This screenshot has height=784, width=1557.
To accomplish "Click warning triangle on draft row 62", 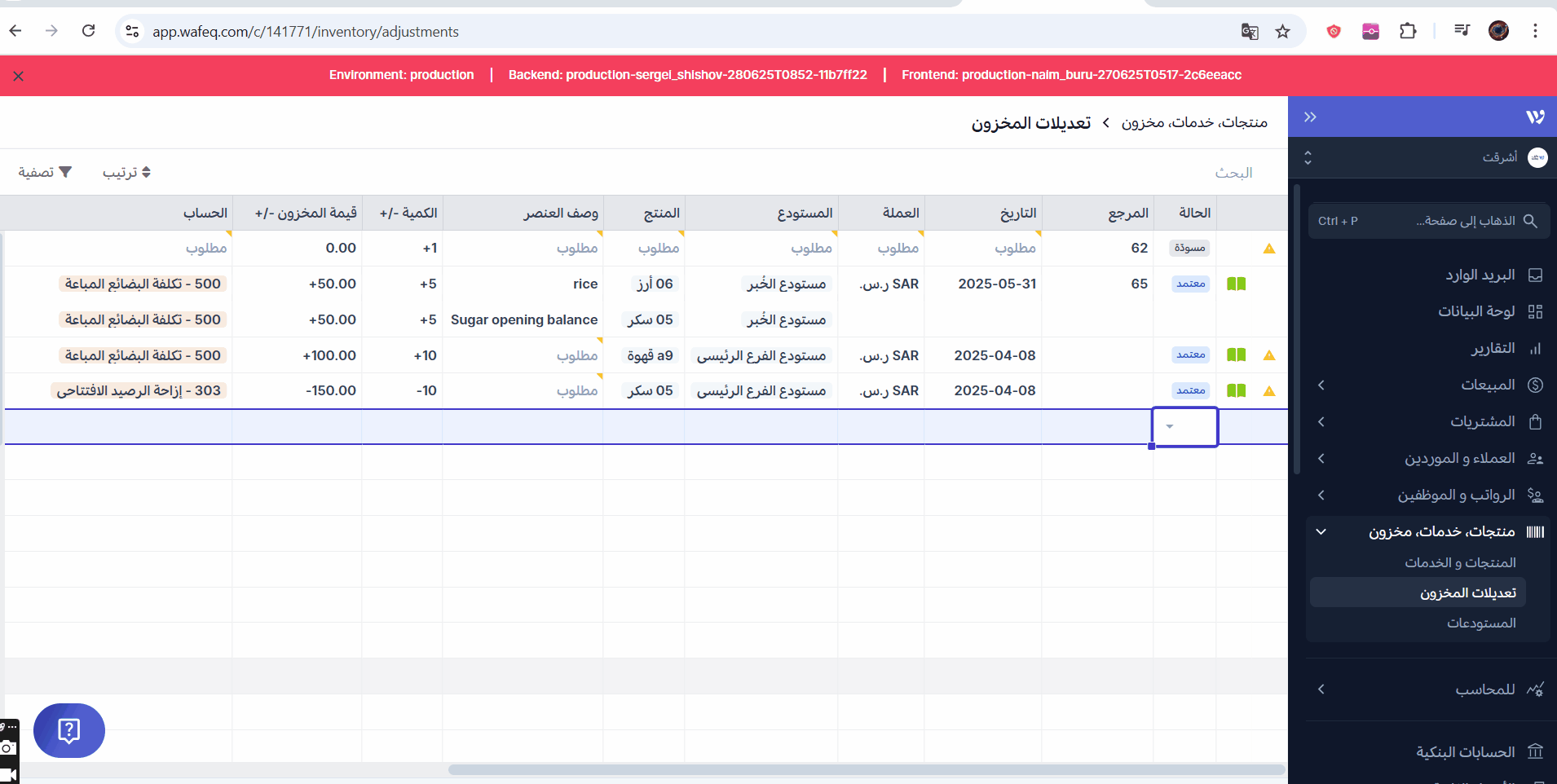I will pyautogui.click(x=1268, y=249).
